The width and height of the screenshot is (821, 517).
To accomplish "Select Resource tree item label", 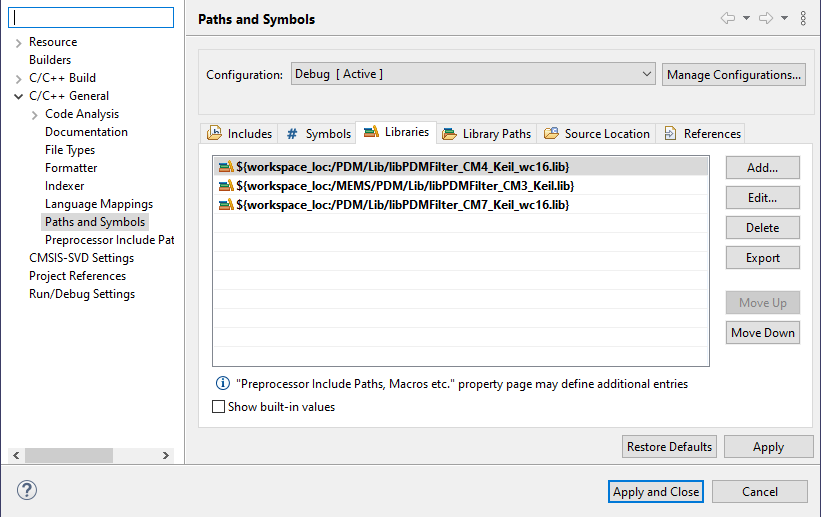I will coord(53,42).
